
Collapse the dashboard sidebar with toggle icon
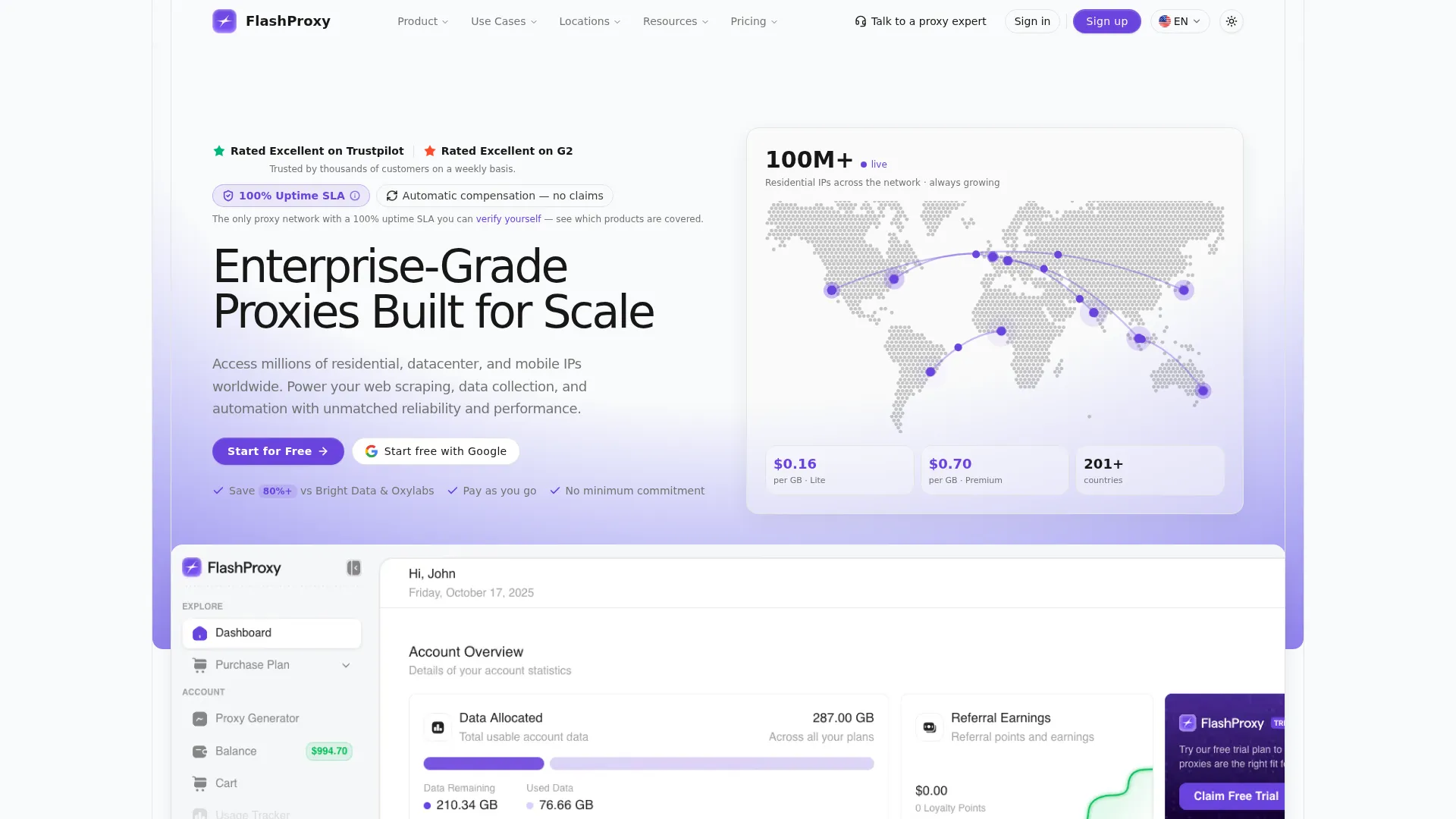click(354, 568)
